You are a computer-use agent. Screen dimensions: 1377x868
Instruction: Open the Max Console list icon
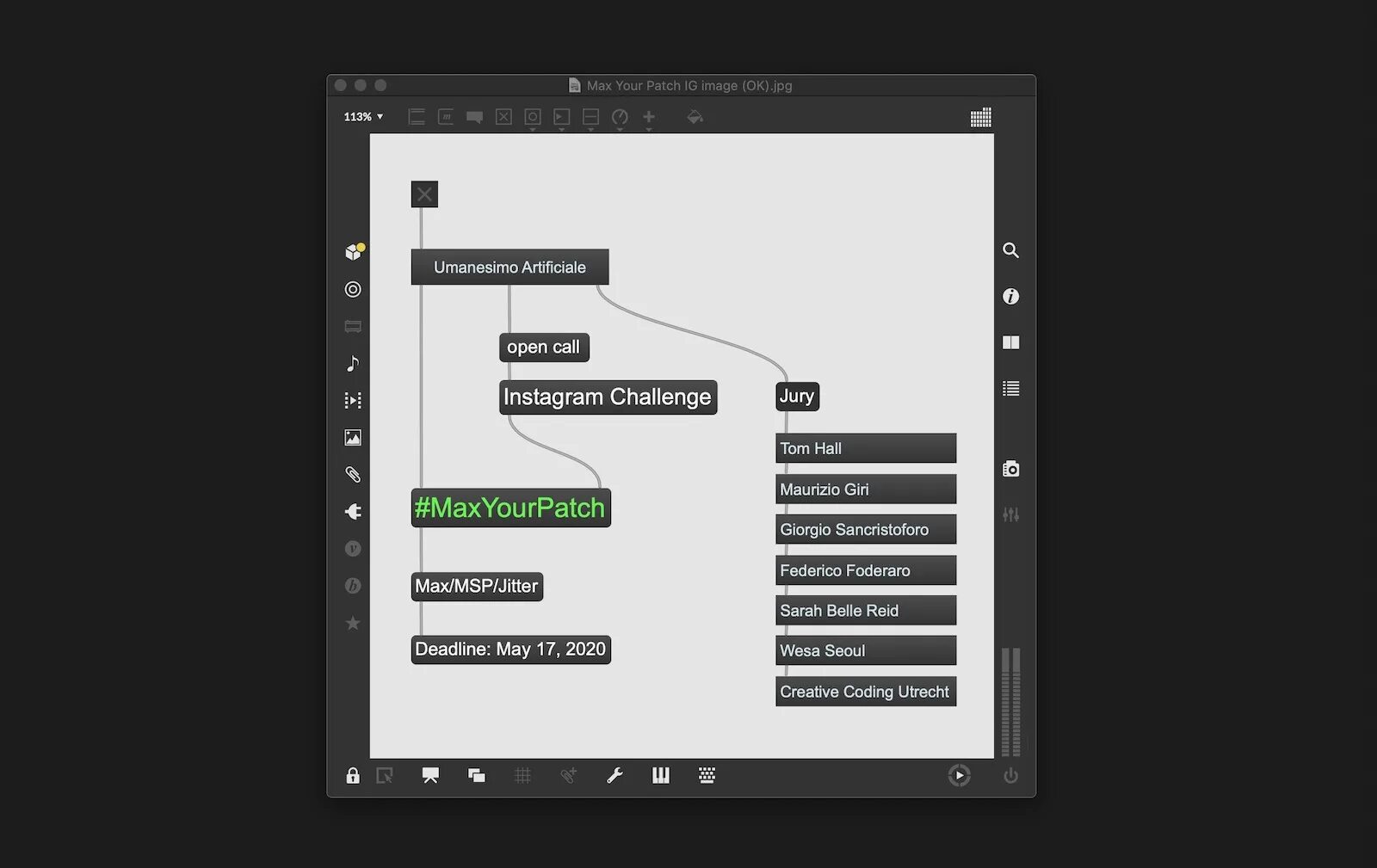1011,389
